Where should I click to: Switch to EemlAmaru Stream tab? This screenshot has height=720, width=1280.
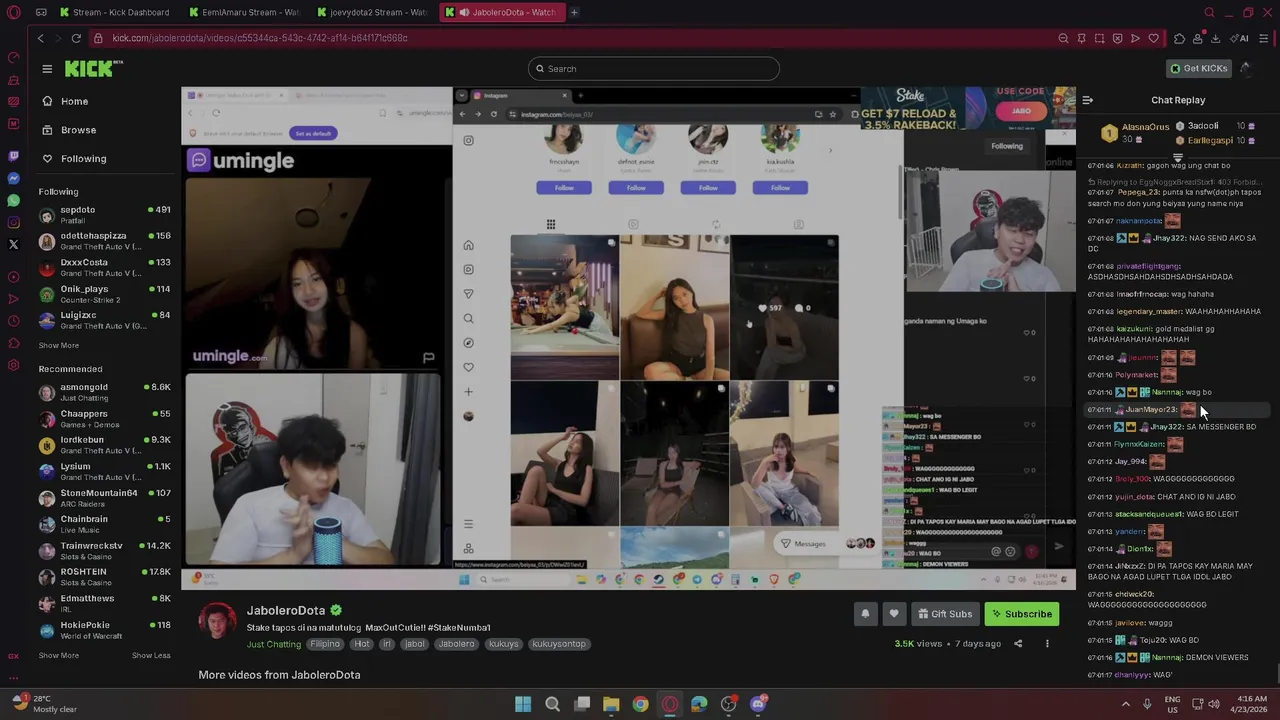[243, 12]
